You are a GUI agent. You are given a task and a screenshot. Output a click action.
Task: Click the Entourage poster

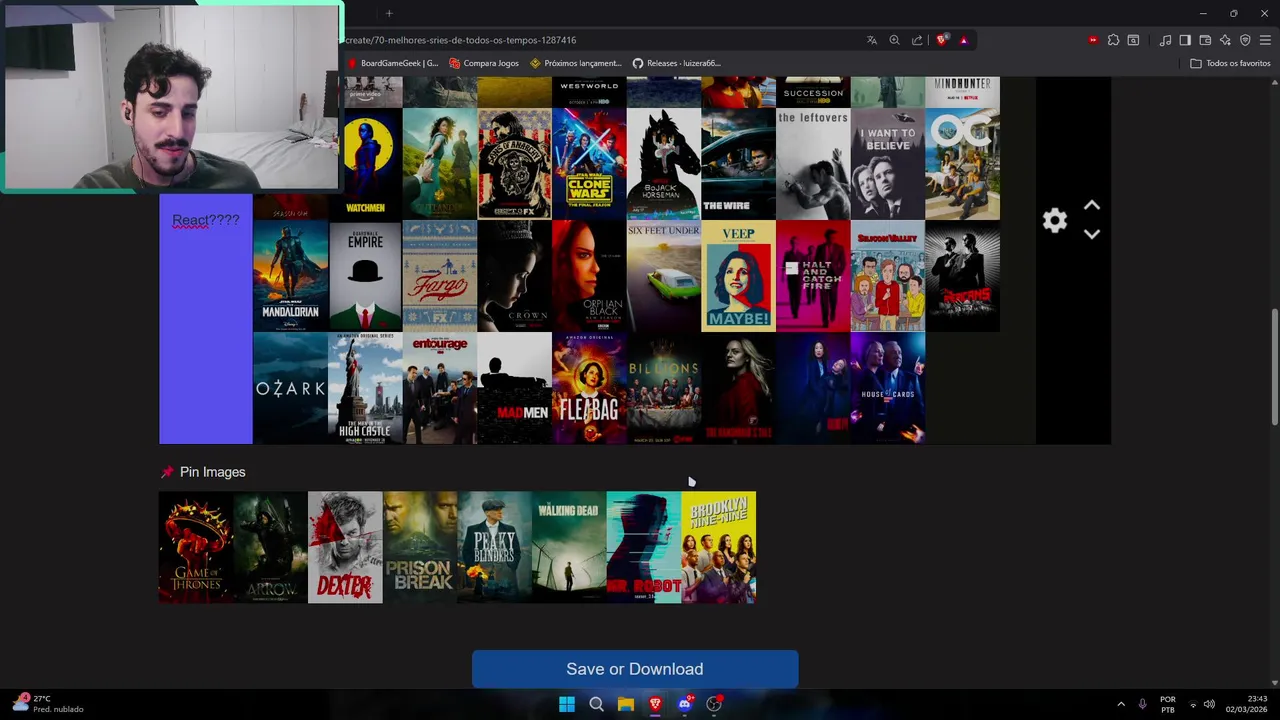coord(440,388)
